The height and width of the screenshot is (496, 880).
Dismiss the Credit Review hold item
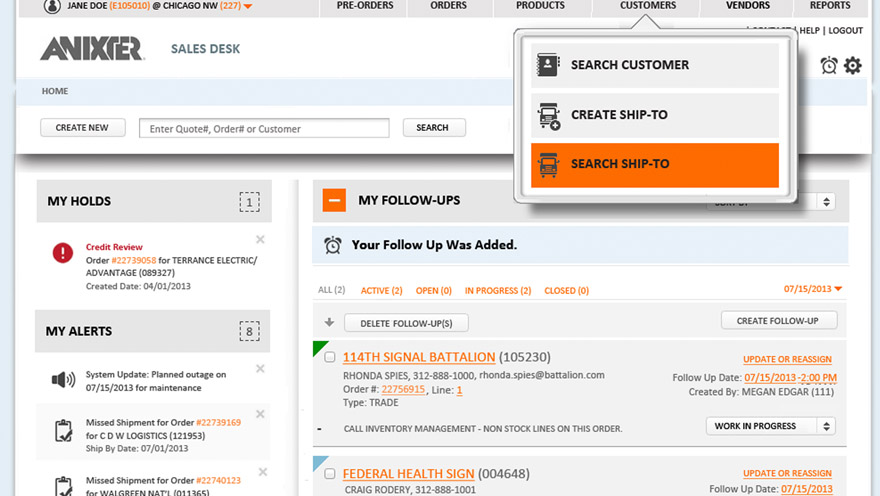pos(260,240)
